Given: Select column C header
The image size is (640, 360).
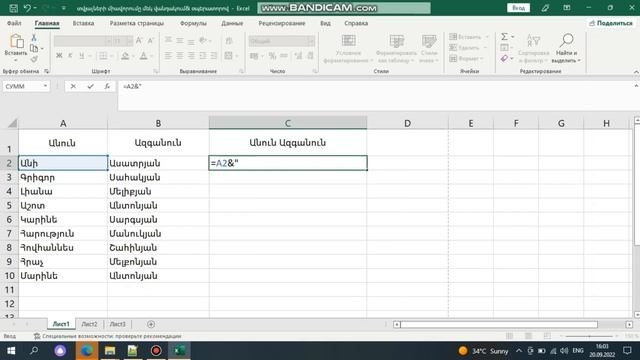Looking at the screenshot, I should pyautogui.click(x=288, y=123).
